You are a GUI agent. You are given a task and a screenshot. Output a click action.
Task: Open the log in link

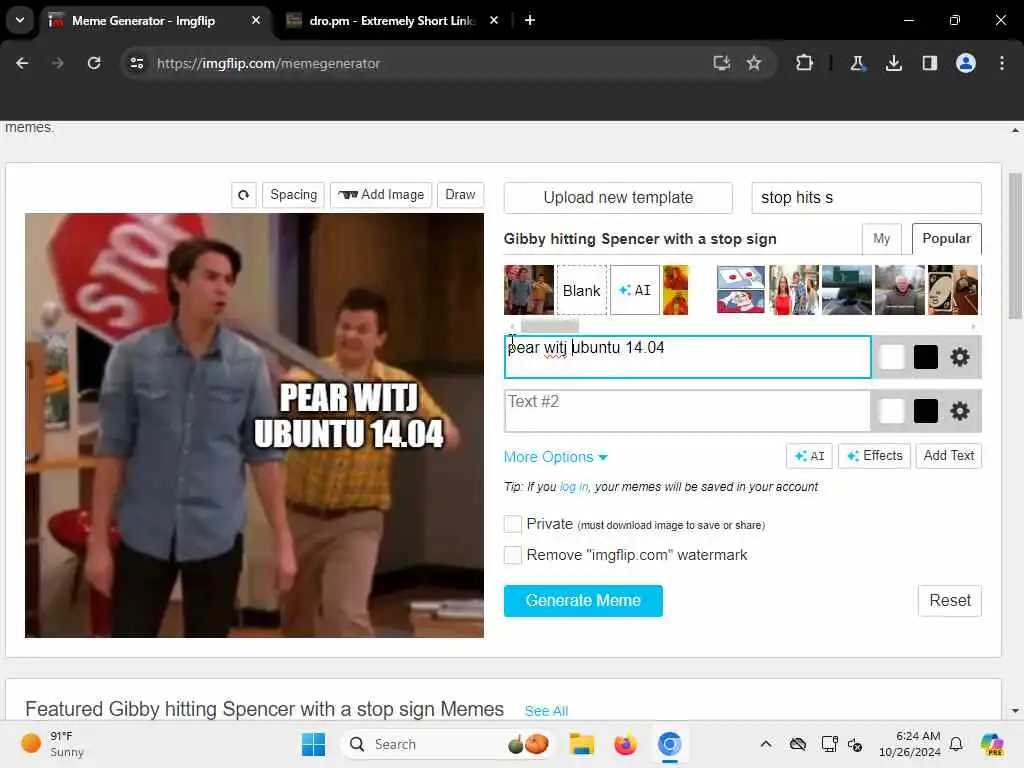(x=574, y=487)
